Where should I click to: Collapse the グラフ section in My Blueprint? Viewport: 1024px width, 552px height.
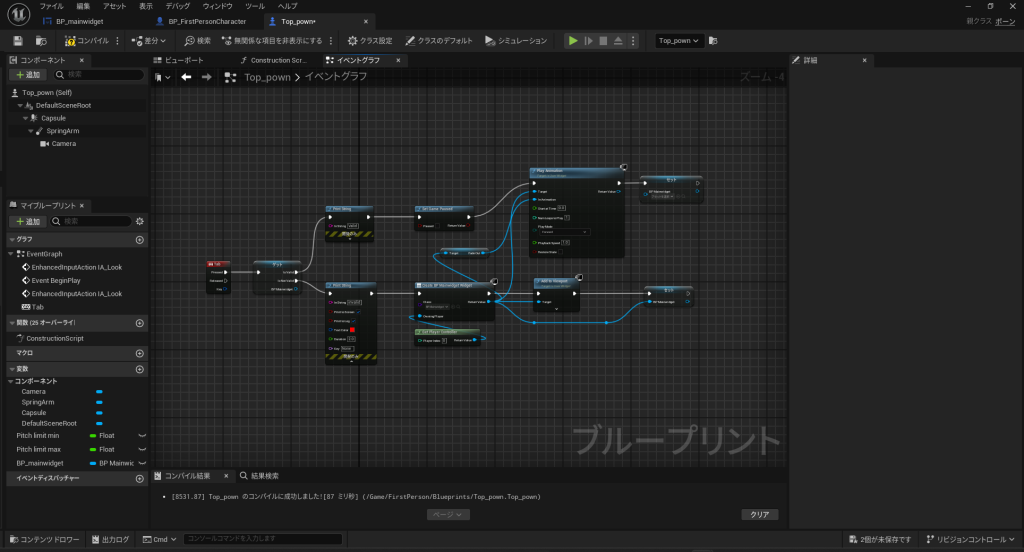(x=11, y=240)
